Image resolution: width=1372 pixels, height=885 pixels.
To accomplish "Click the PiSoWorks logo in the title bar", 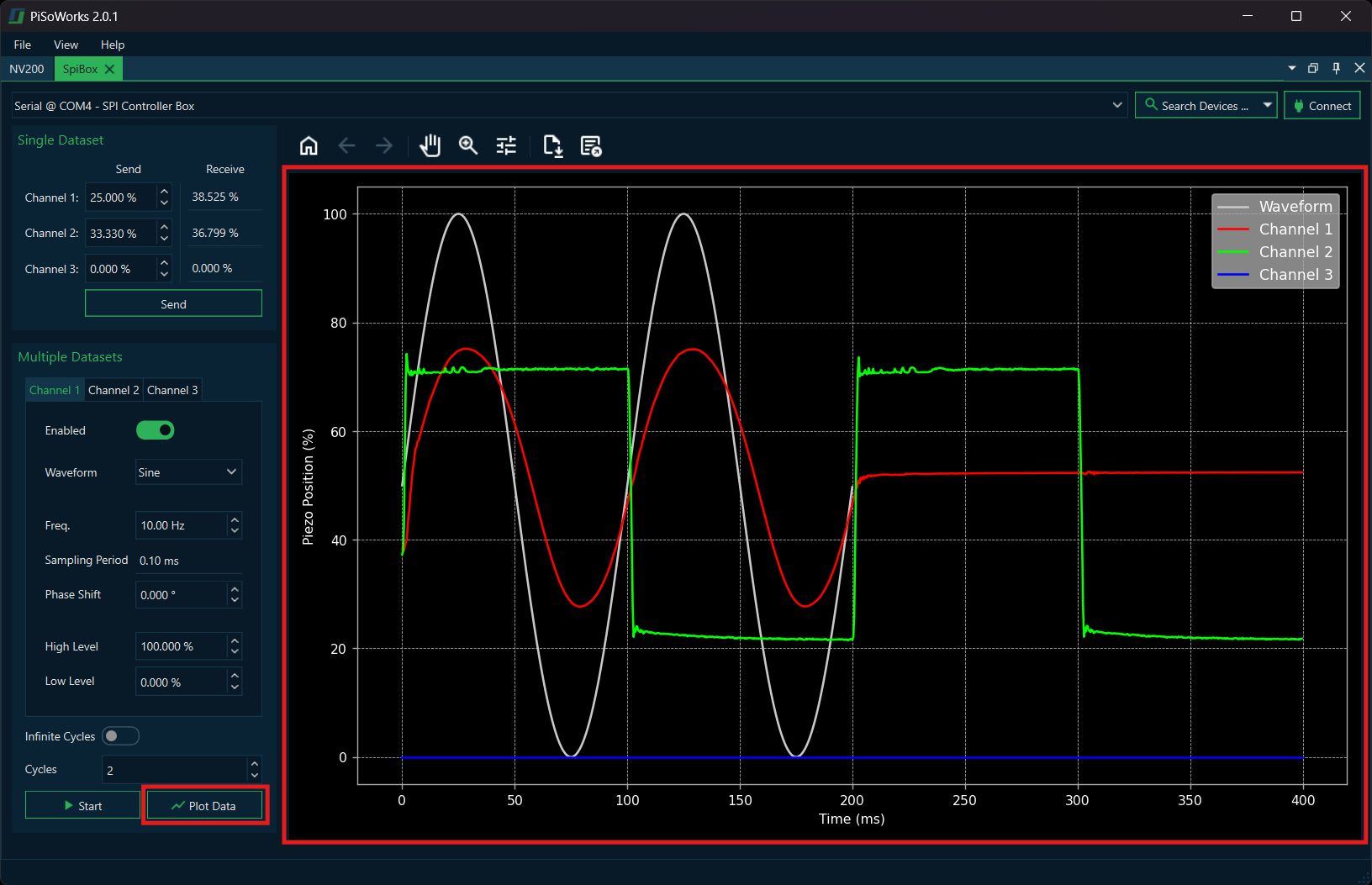I will click(x=15, y=15).
